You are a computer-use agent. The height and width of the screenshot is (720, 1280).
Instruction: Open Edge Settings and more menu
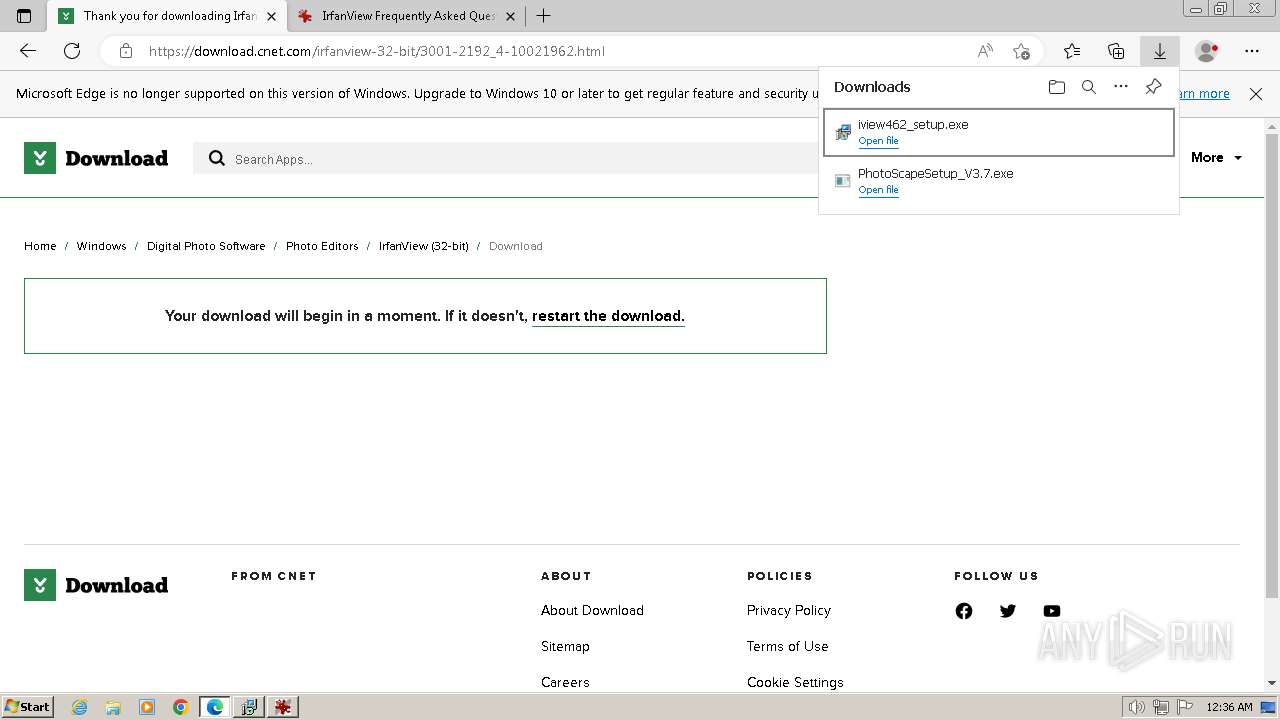1252,51
